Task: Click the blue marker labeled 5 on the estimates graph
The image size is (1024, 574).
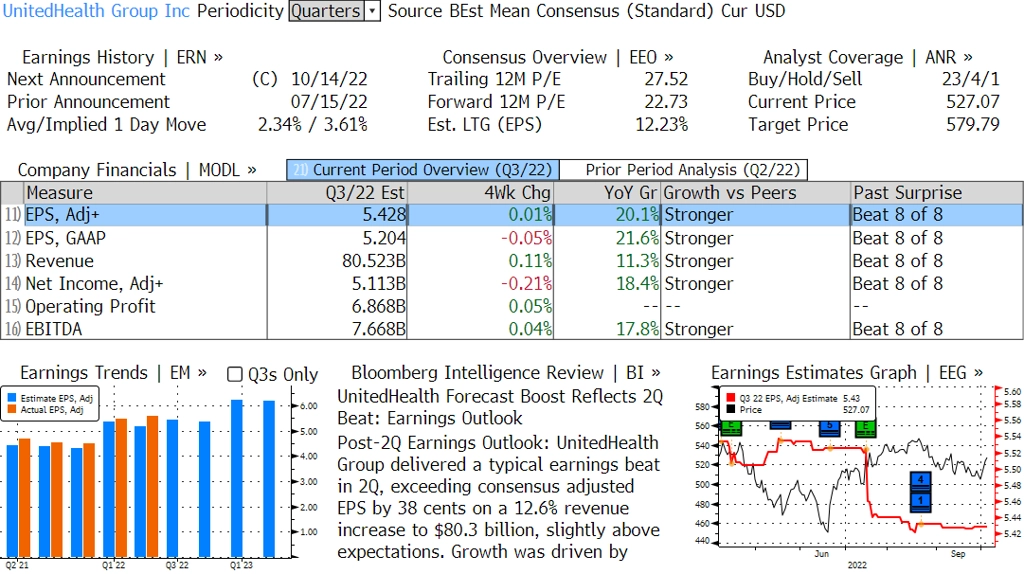Action: click(x=829, y=429)
